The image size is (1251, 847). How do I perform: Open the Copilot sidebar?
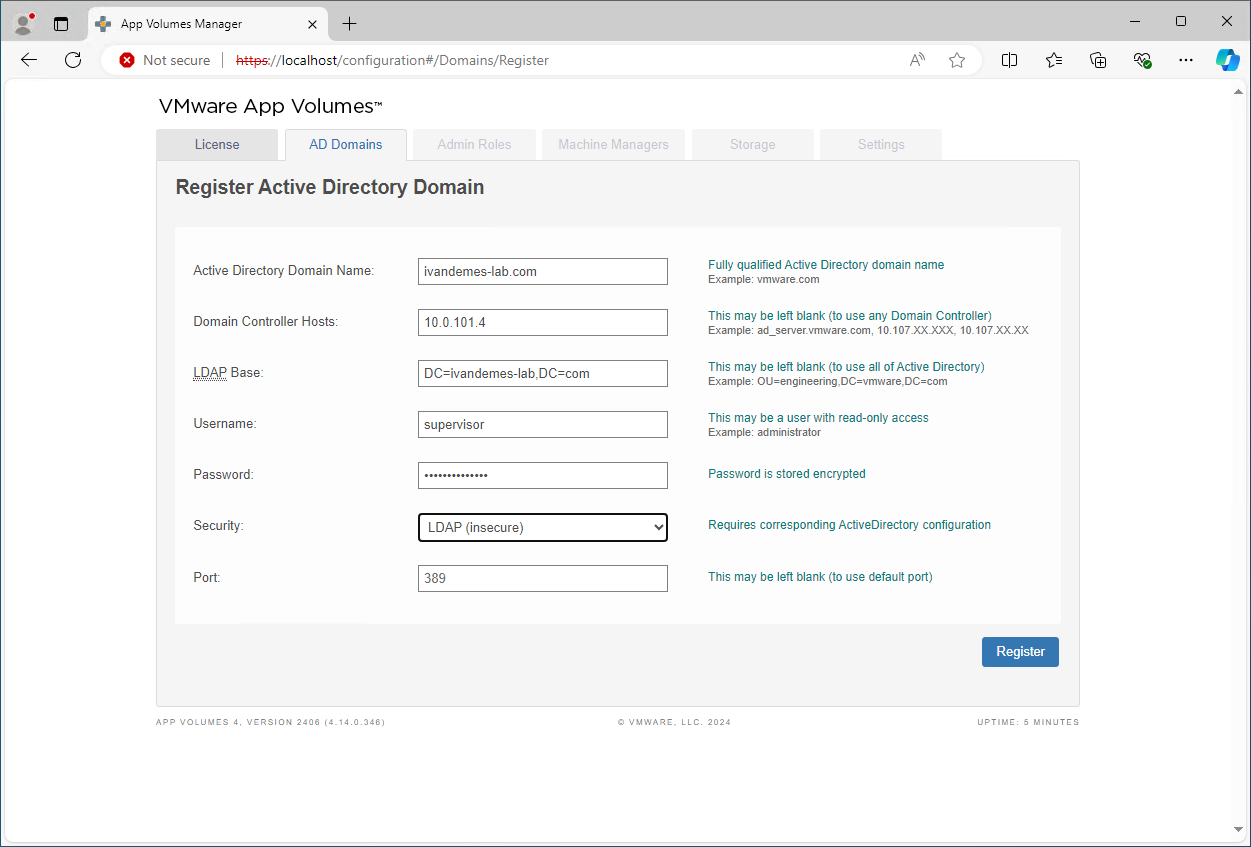(1227, 60)
